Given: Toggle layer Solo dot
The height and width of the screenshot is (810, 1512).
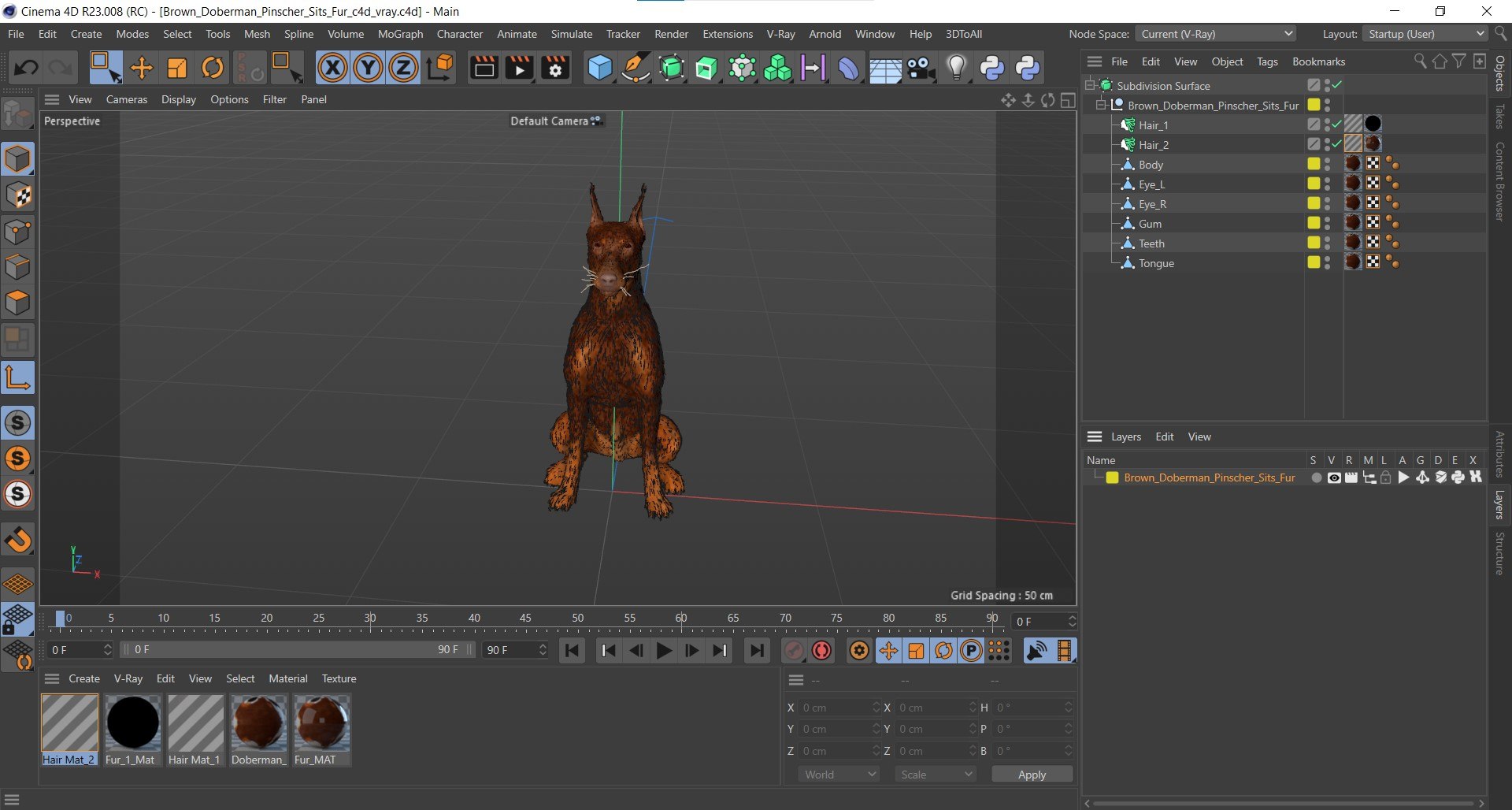Looking at the screenshot, I should [x=1316, y=477].
